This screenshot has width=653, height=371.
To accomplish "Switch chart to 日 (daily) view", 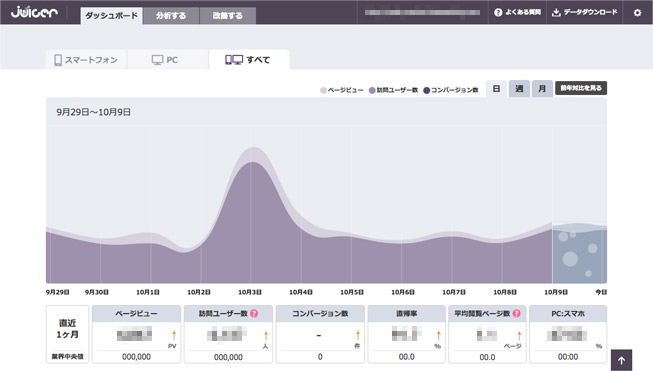I will (496, 89).
